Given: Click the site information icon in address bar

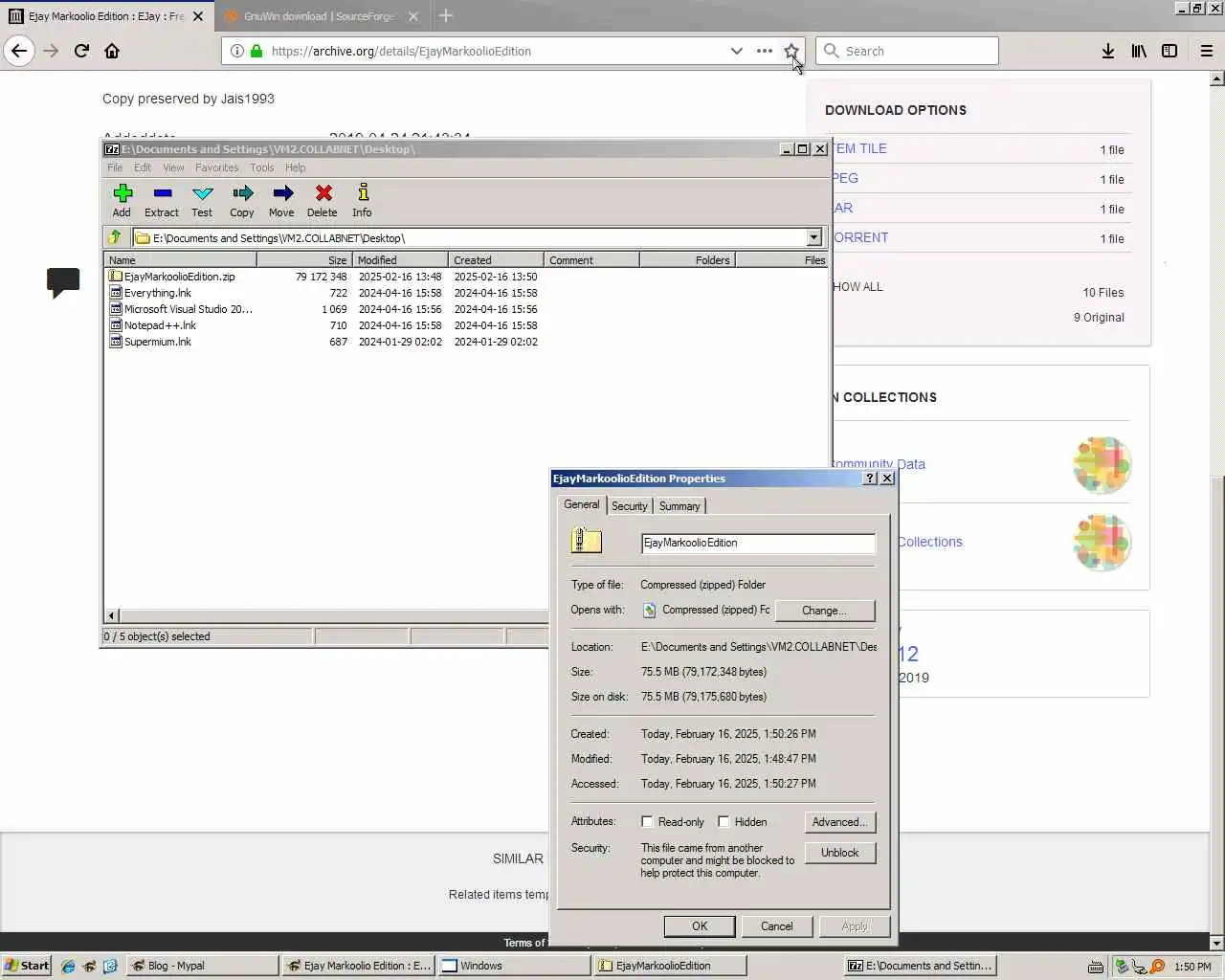Looking at the screenshot, I should tap(236, 51).
